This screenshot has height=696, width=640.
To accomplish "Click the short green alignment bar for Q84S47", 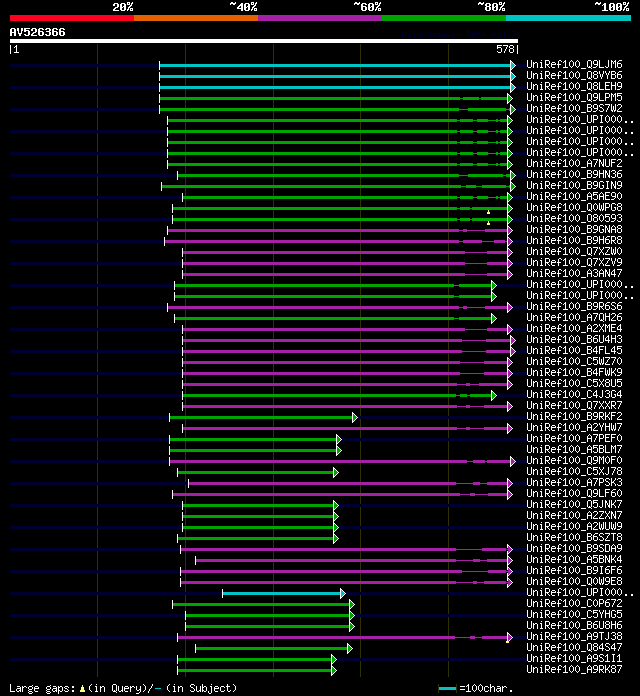I will [x=272, y=649].
